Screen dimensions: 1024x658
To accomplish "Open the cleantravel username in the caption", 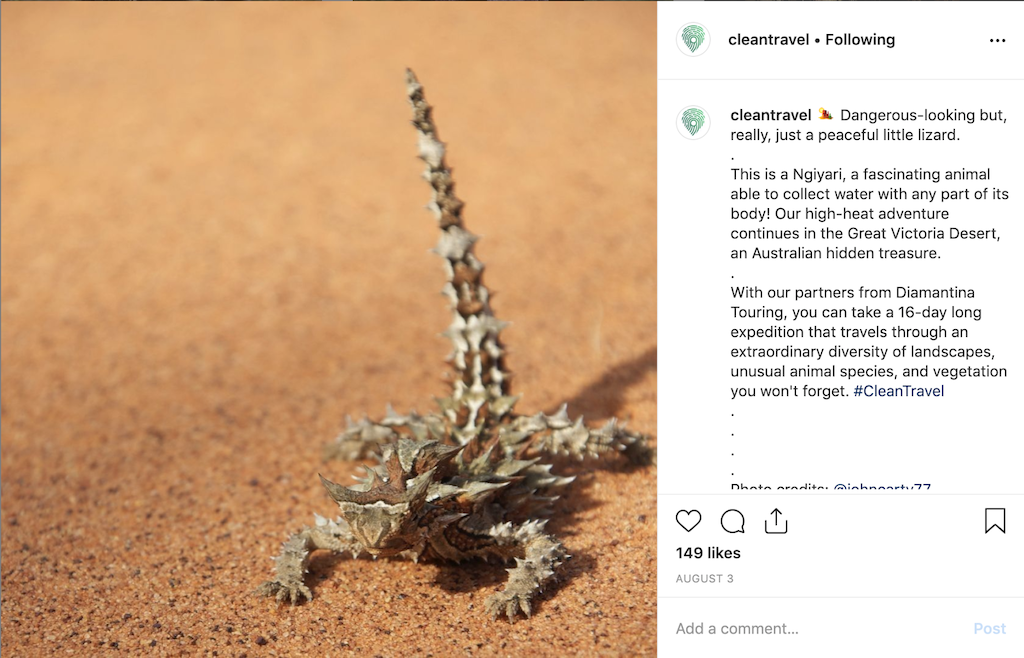I will [771, 115].
